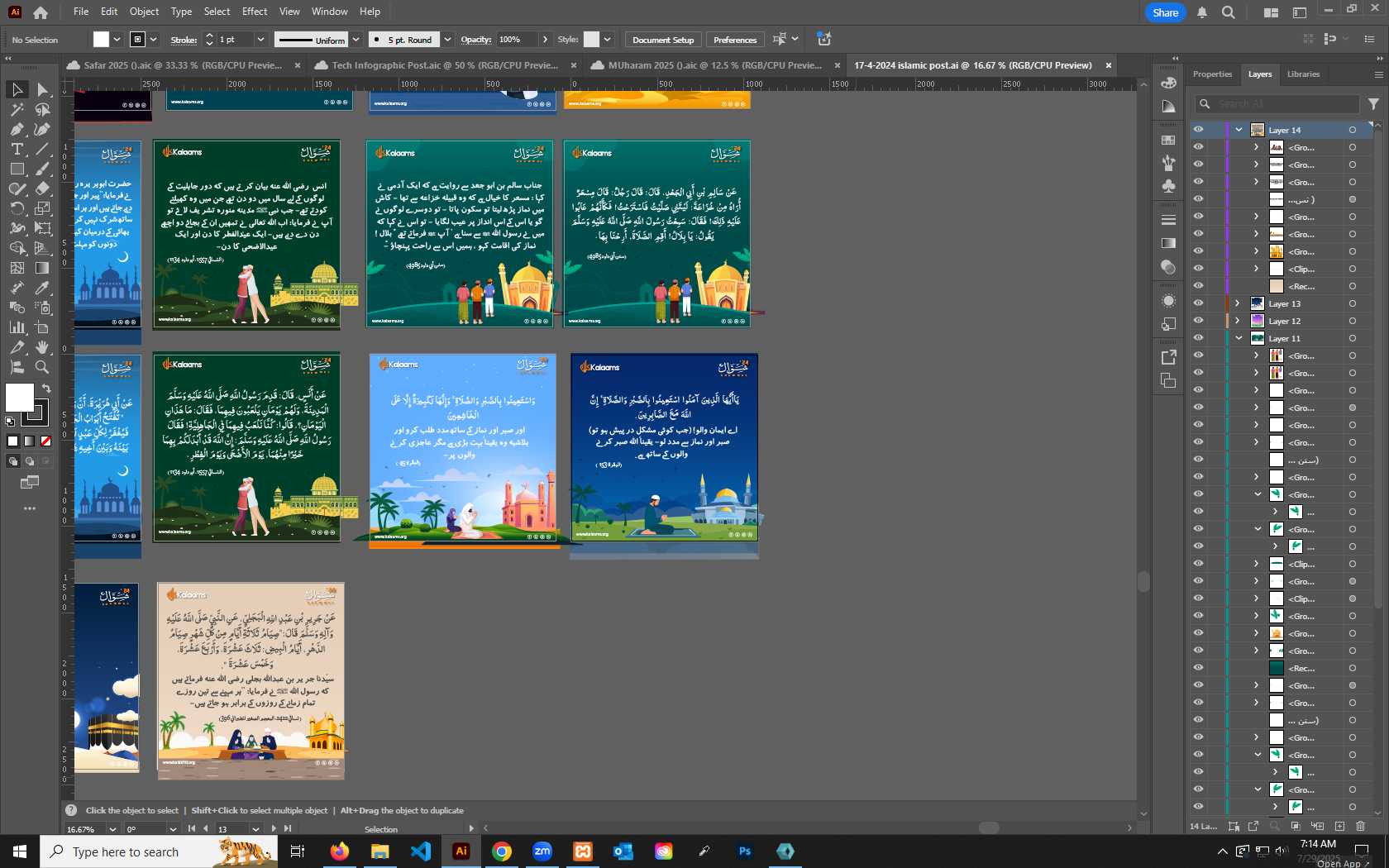Select the Hand tool
Image resolution: width=1389 pixels, height=868 pixels.
[42, 347]
